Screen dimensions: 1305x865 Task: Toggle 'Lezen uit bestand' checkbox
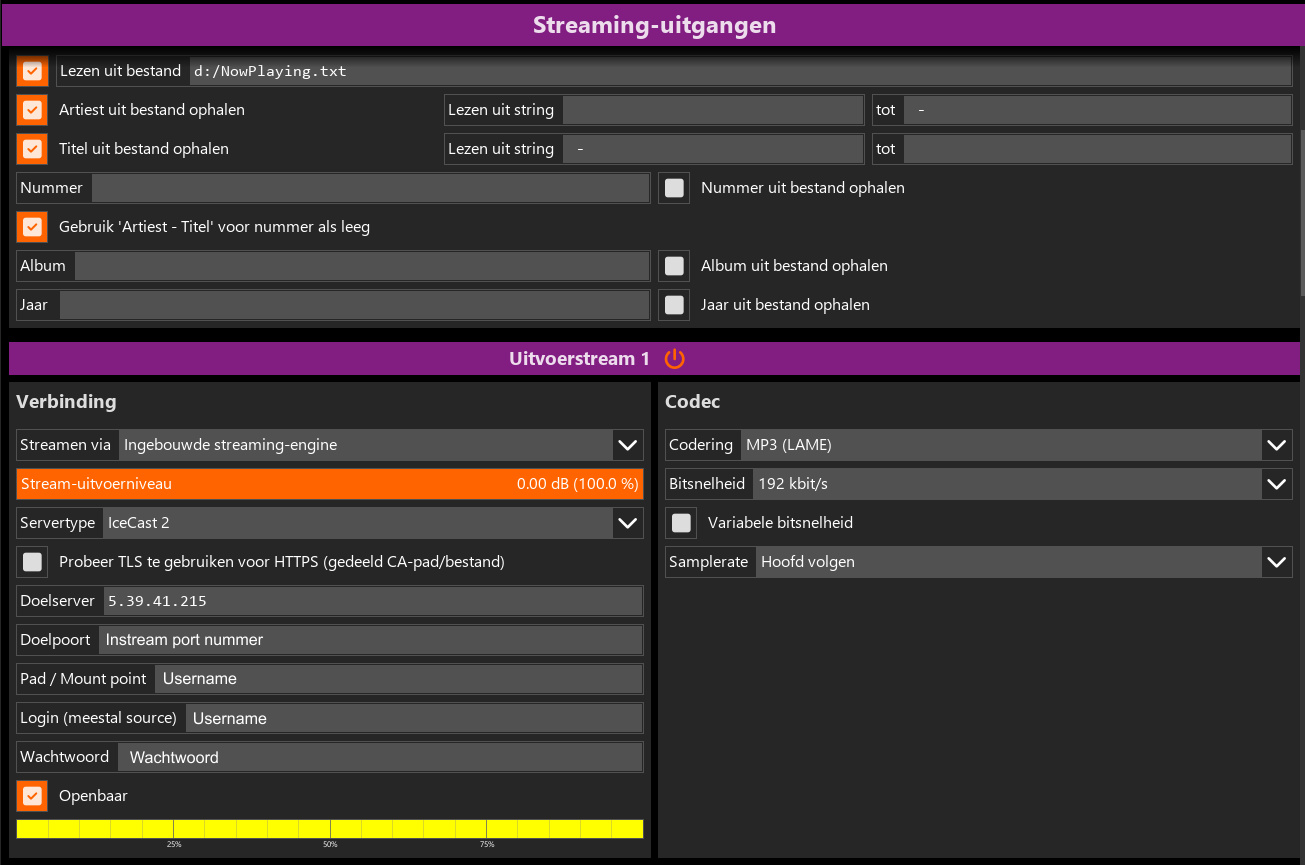point(33,71)
